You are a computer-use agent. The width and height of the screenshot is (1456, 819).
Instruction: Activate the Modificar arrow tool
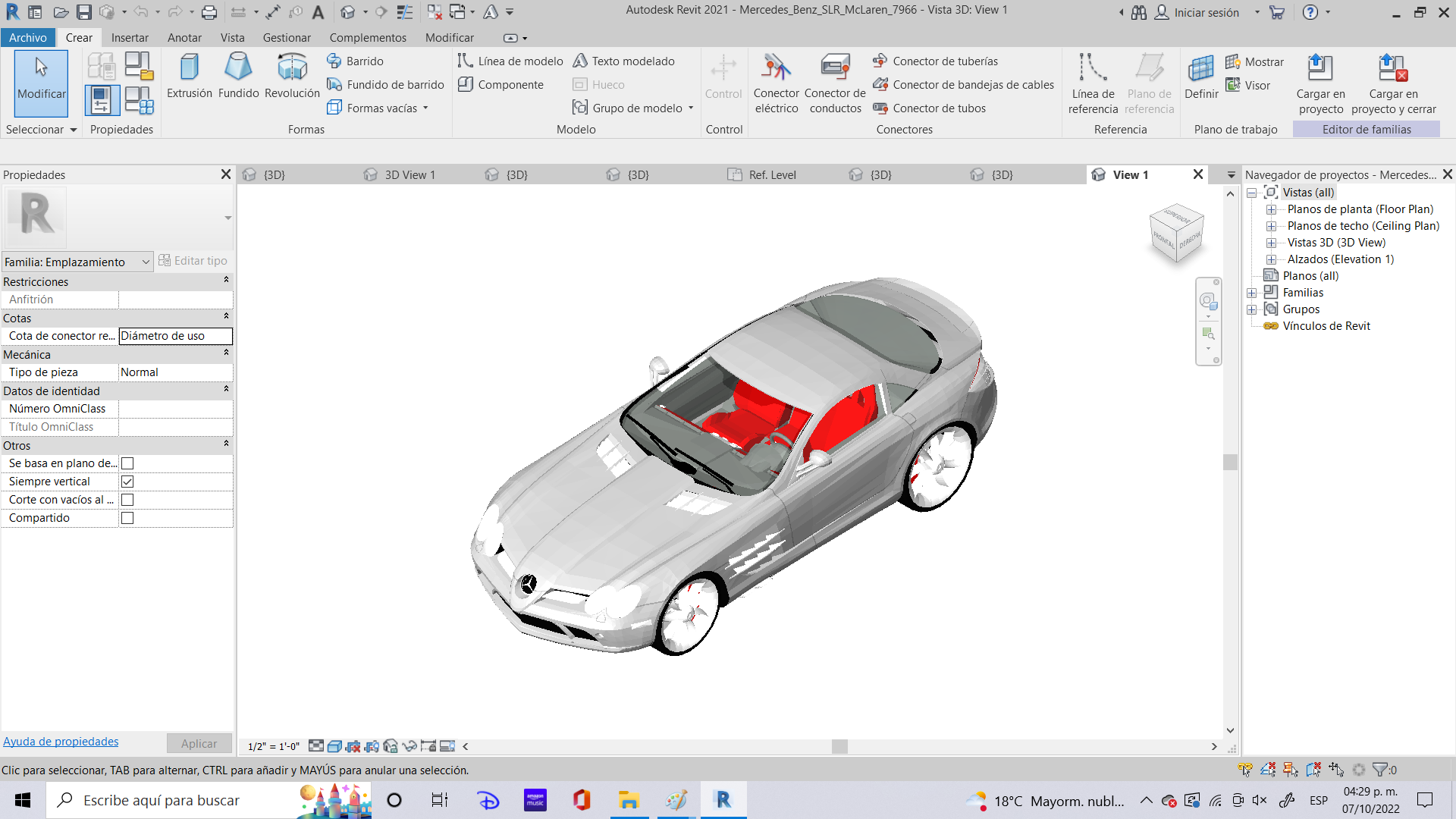[x=41, y=83]
